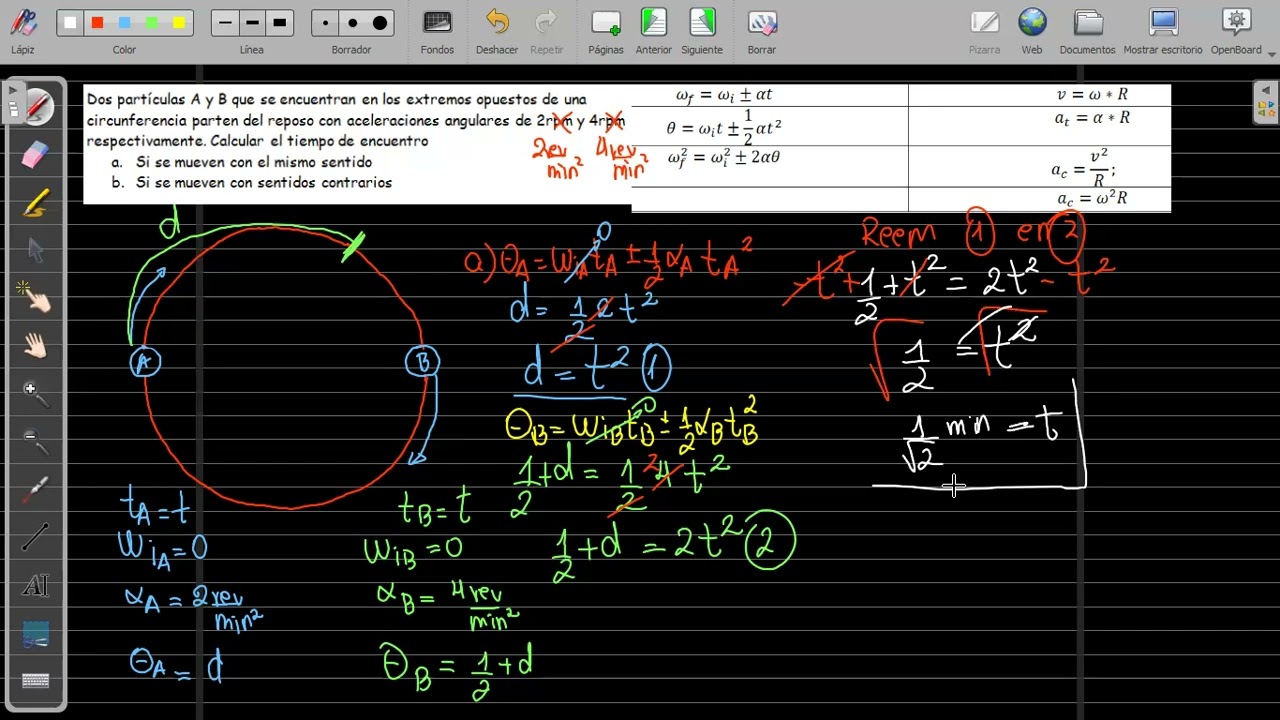The image size is (1280, 720).
Task: Pick the red pen color
Action: 97,23
